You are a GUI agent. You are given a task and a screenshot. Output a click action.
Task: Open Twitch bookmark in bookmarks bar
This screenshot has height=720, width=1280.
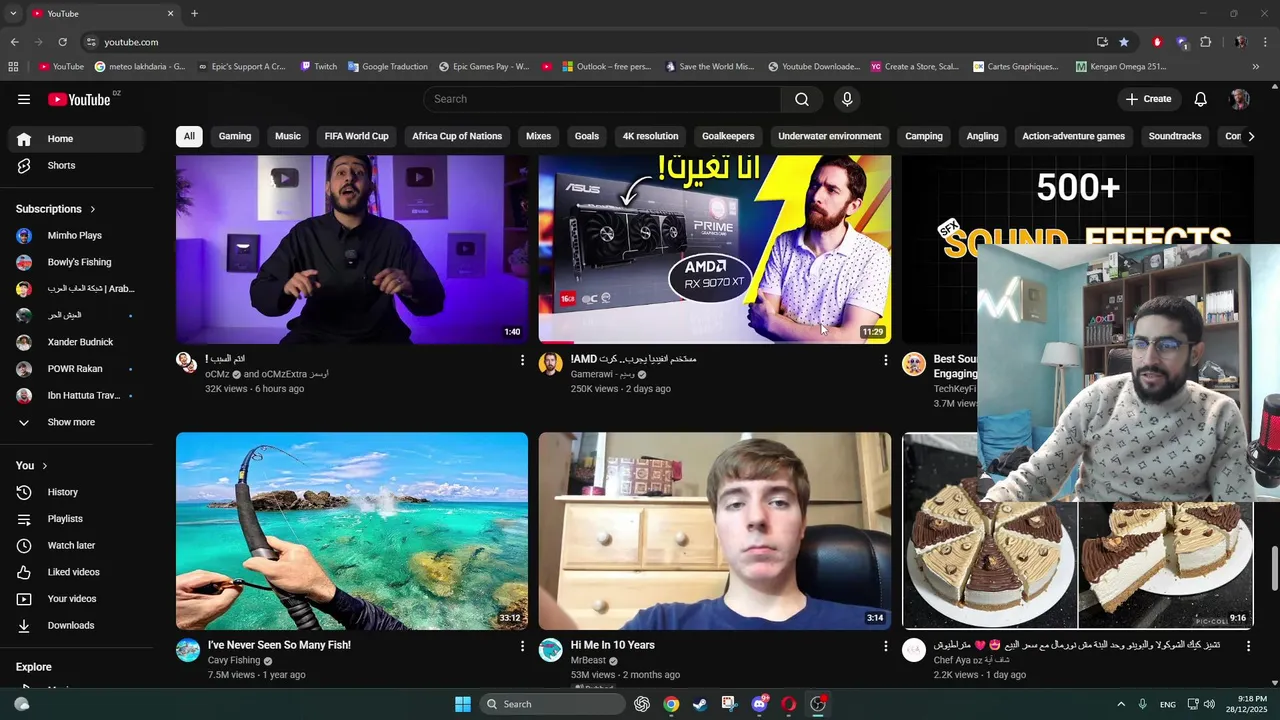click(320, 67)
